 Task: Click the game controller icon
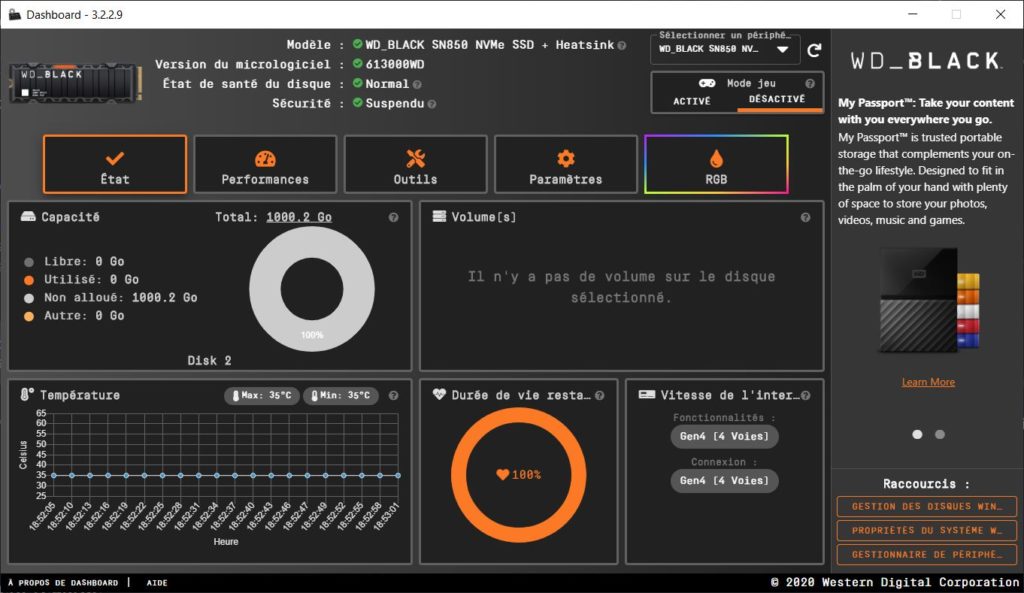coord(707,83)
